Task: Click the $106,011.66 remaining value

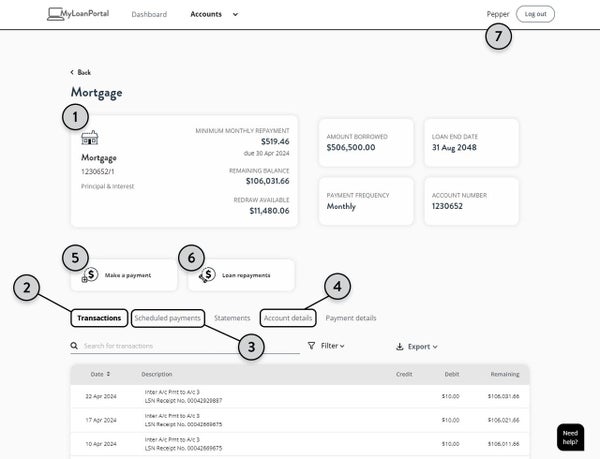Action: (x=504, y=444)
